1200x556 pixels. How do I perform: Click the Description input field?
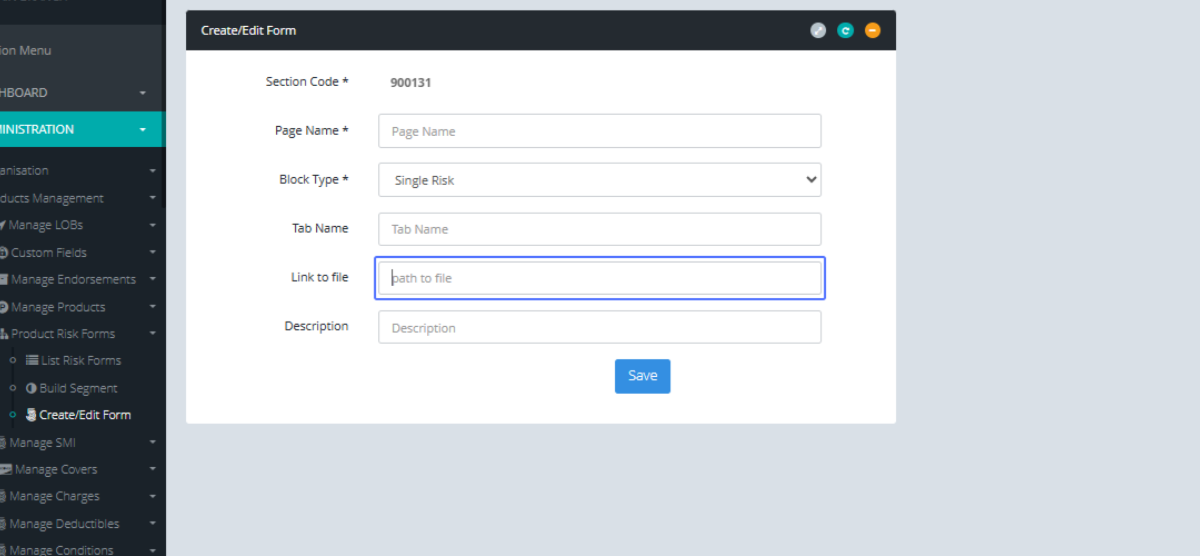[x=599, y=327]
